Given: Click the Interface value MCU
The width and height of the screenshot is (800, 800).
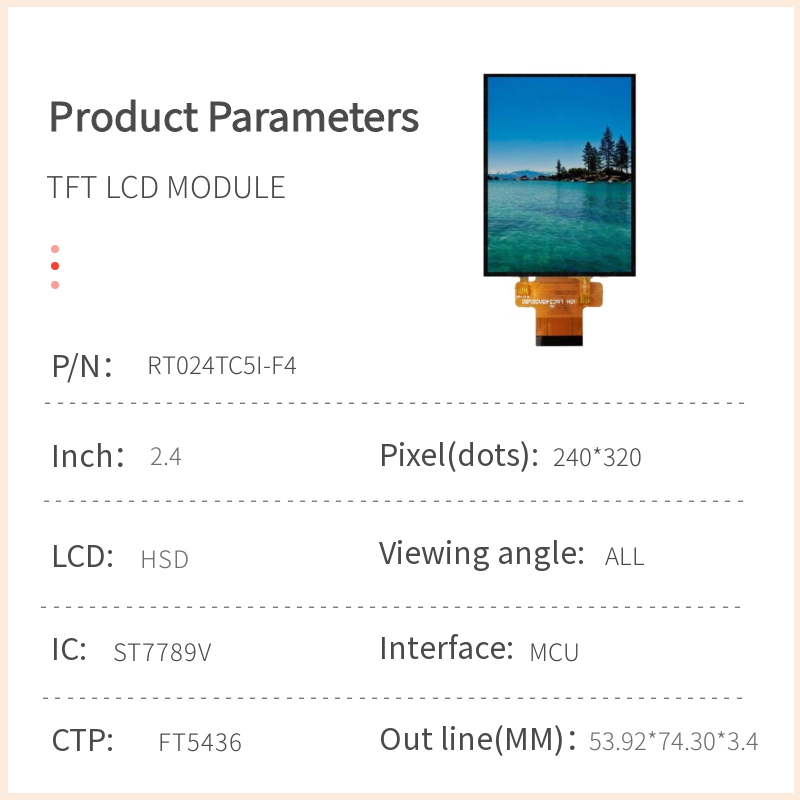Looking at the screenshot, I should pos(554,653).
